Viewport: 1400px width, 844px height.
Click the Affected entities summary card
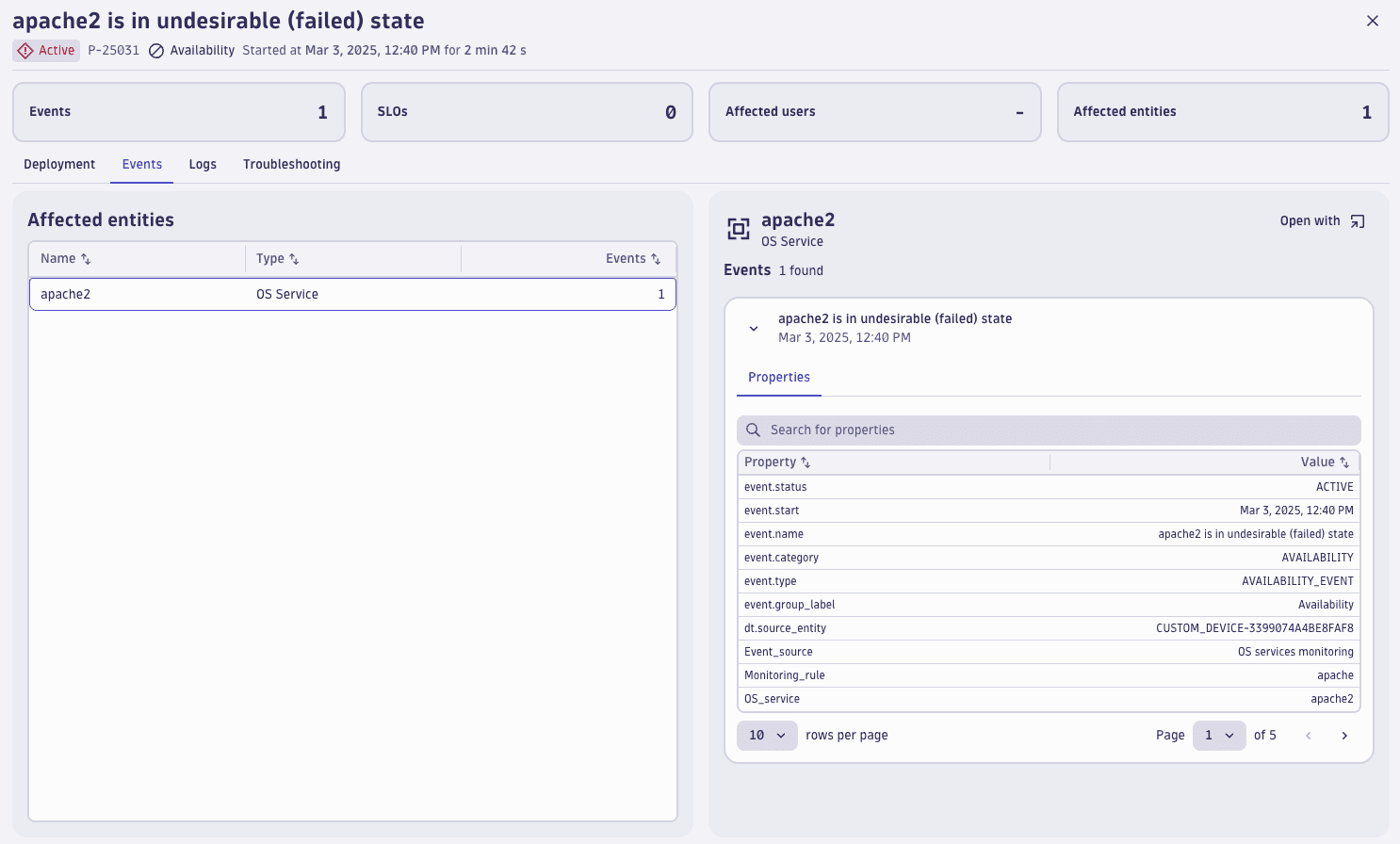coord(1222,112)
